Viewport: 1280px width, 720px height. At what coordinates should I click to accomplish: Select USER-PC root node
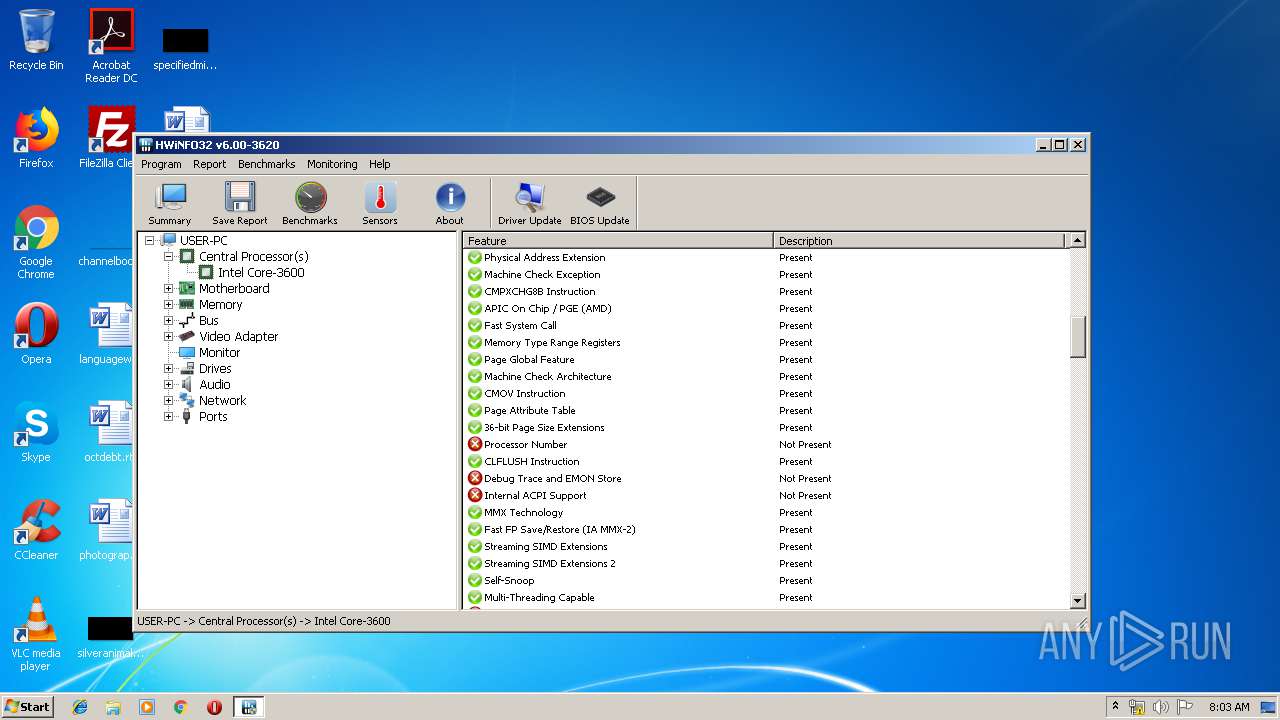point(203,241)
